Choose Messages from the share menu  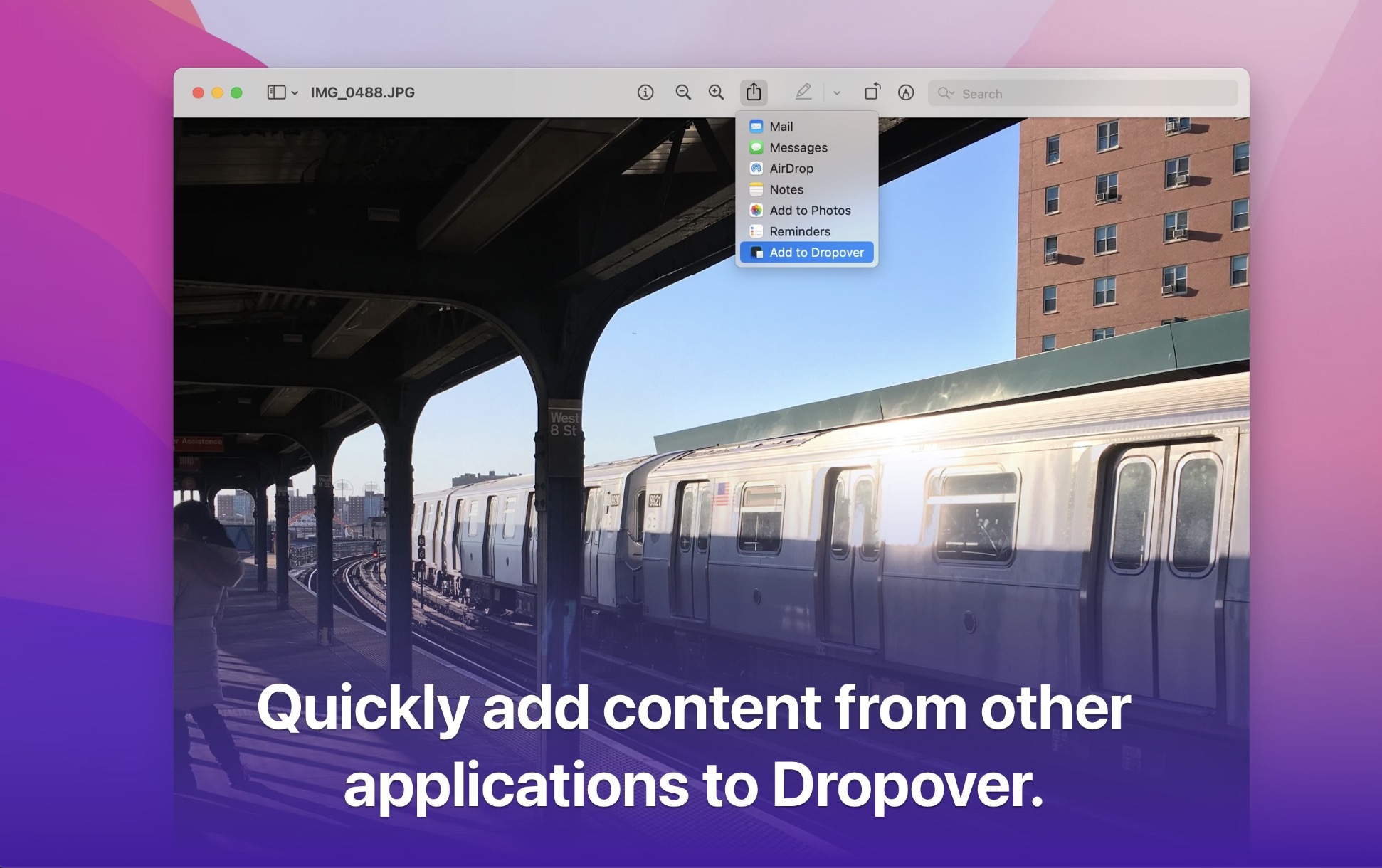tap(798, 147)
